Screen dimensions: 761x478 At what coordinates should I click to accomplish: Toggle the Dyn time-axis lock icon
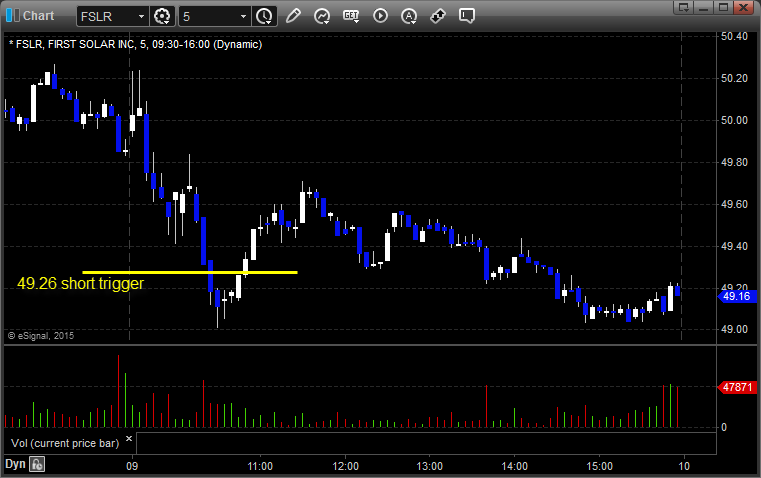[37, 464]
